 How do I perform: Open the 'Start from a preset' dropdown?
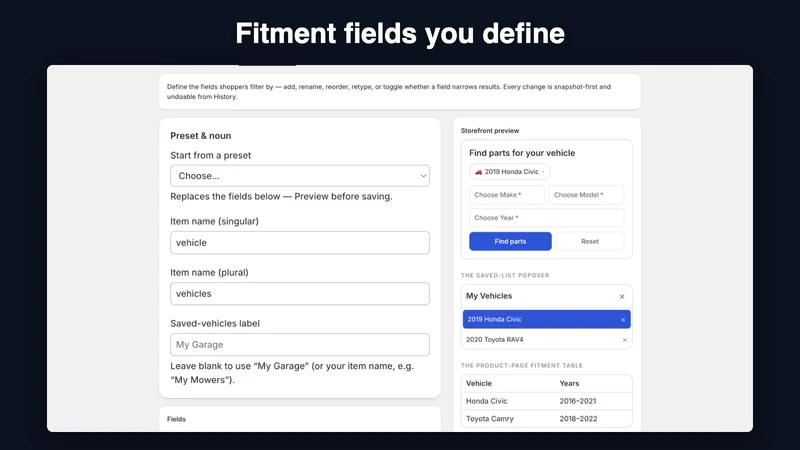(x=300, y=176)
